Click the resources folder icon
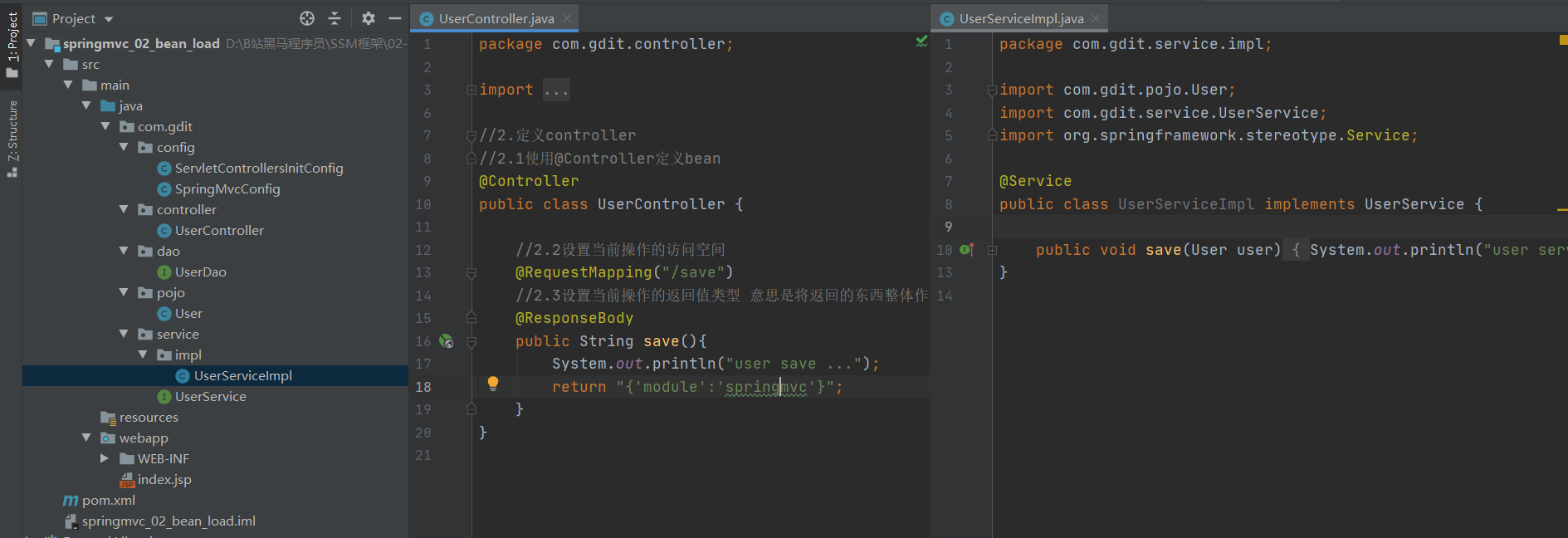 coord(108,418)
